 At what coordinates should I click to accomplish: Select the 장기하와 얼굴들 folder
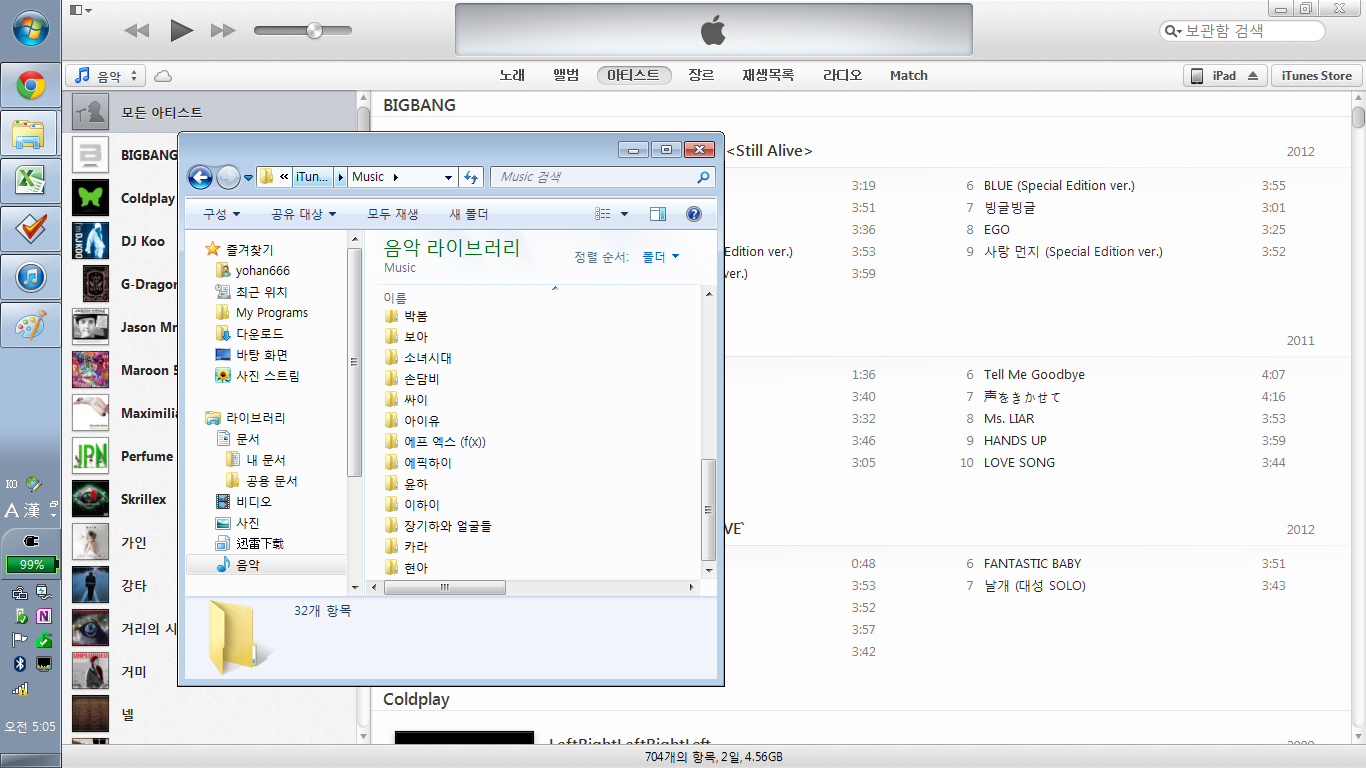(x=448, y=526)
